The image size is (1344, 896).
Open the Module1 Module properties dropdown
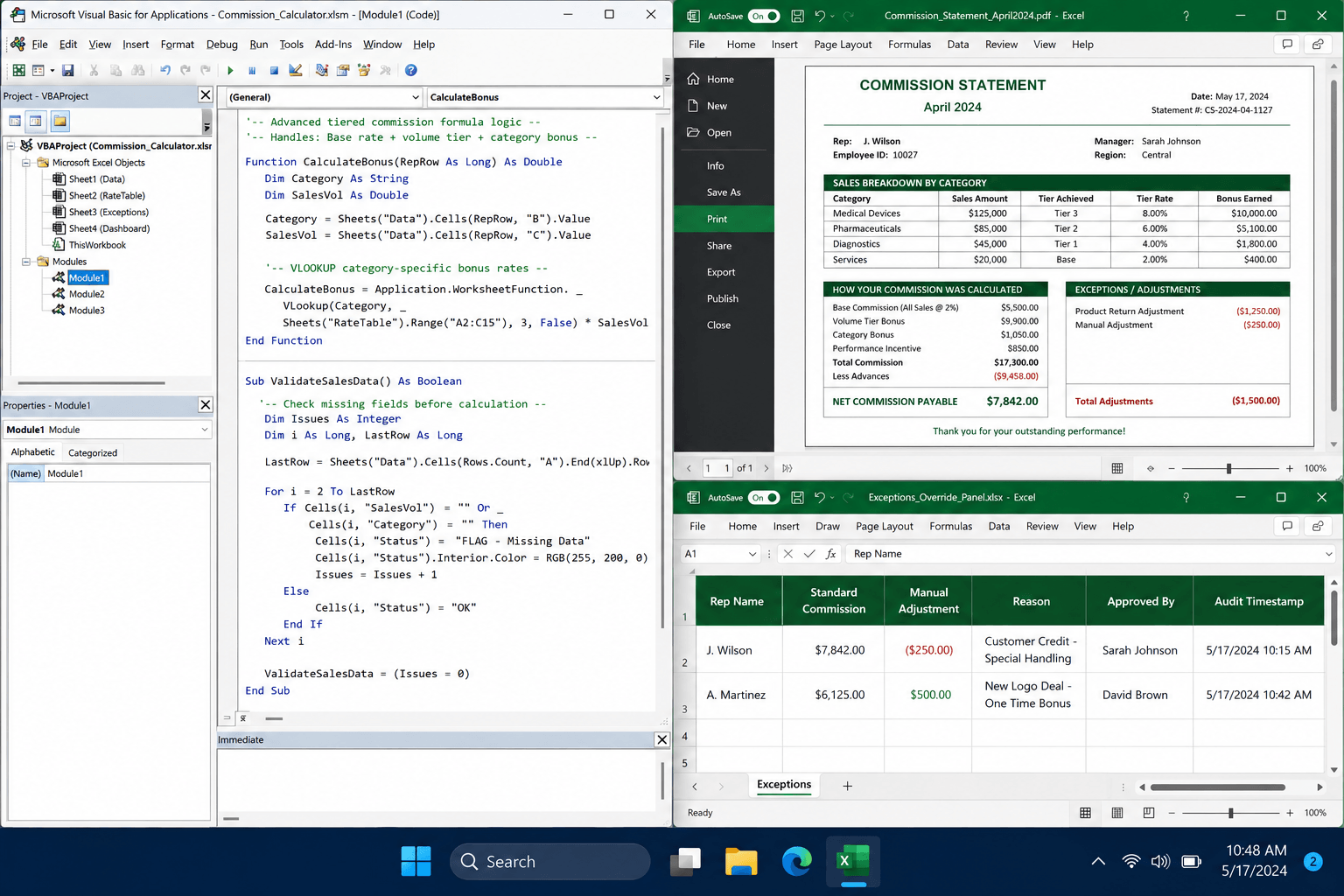click(204, 430)
